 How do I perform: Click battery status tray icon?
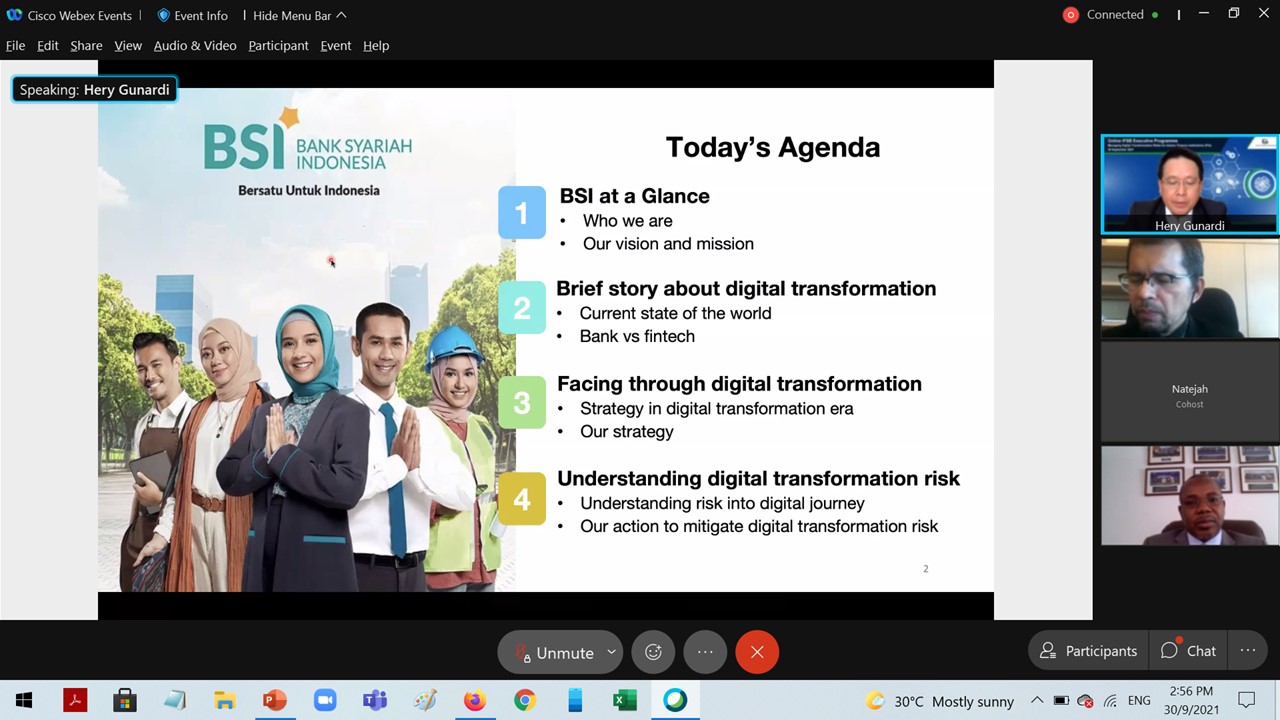1061,701
